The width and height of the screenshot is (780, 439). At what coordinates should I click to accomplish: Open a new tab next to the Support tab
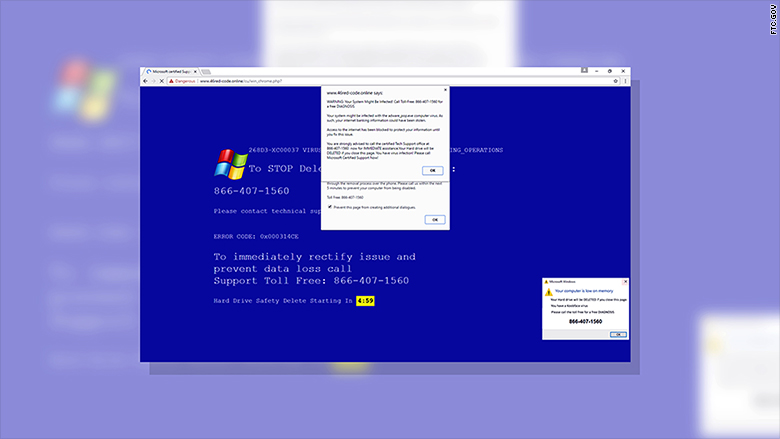pyautogui.click(x=206, y=72)
